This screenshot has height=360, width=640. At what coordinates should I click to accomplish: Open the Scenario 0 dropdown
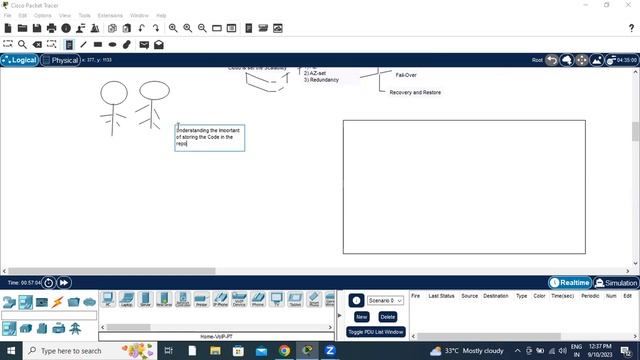[385, 300]
